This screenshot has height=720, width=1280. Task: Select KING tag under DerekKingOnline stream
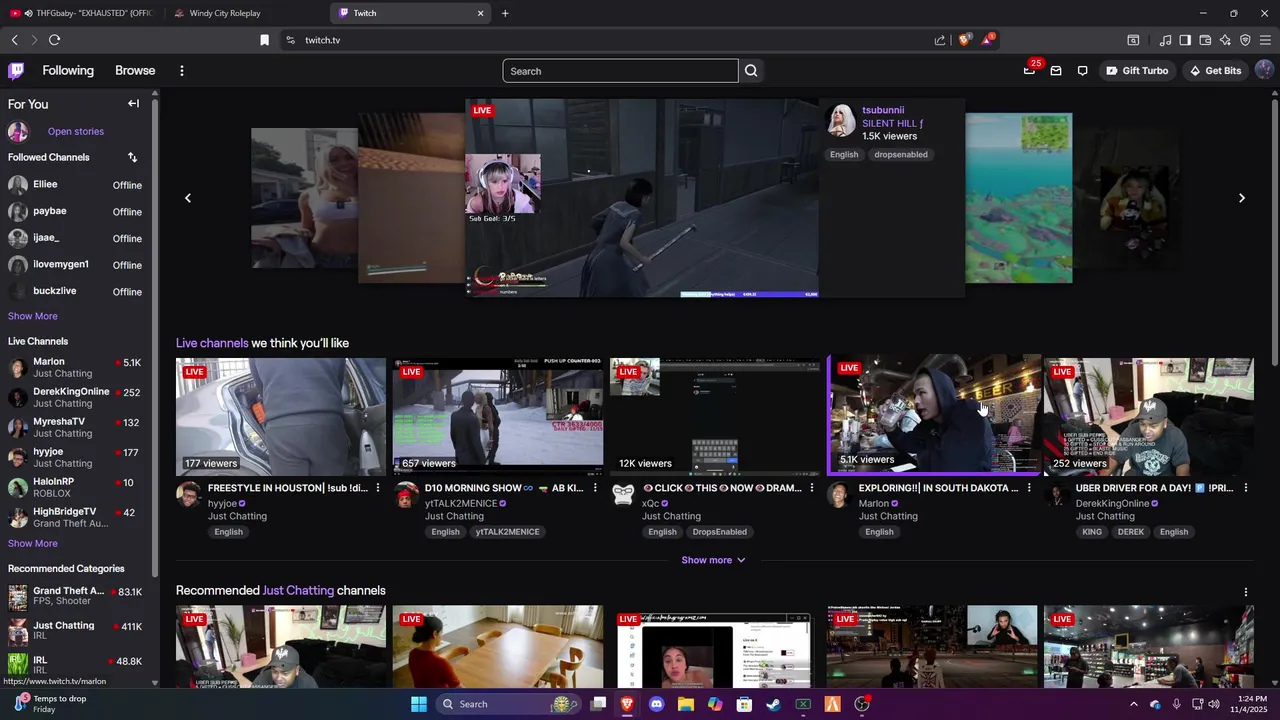coord(1092,532)
